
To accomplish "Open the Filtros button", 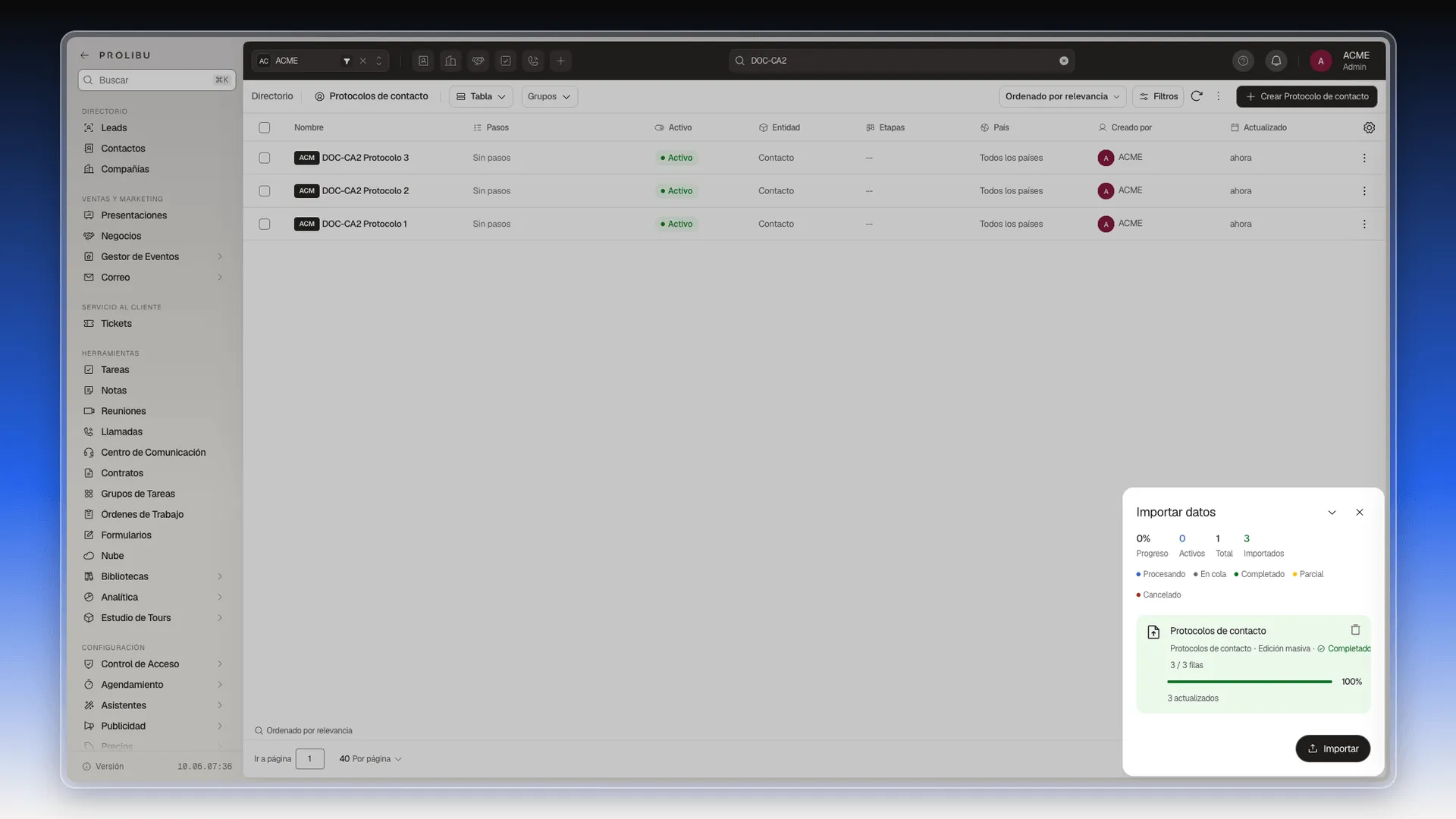I will pos(1158,96).
